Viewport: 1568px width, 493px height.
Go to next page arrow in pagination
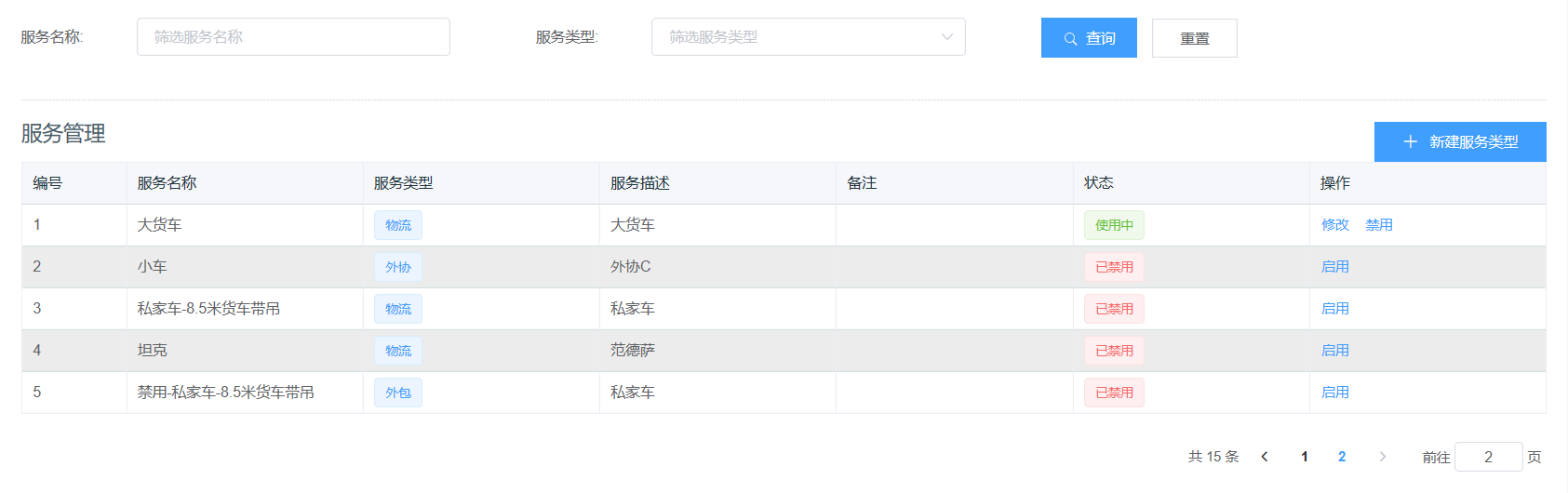pos(1382,457)
